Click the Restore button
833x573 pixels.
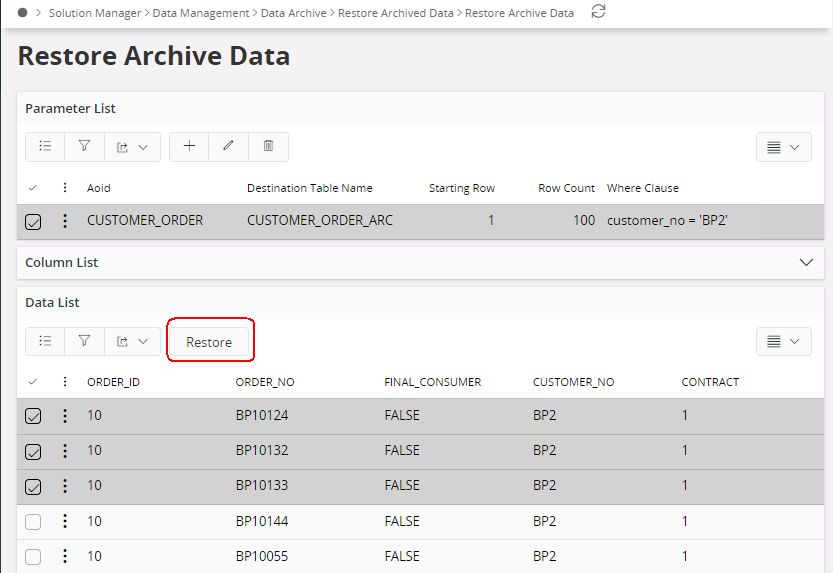209,342
